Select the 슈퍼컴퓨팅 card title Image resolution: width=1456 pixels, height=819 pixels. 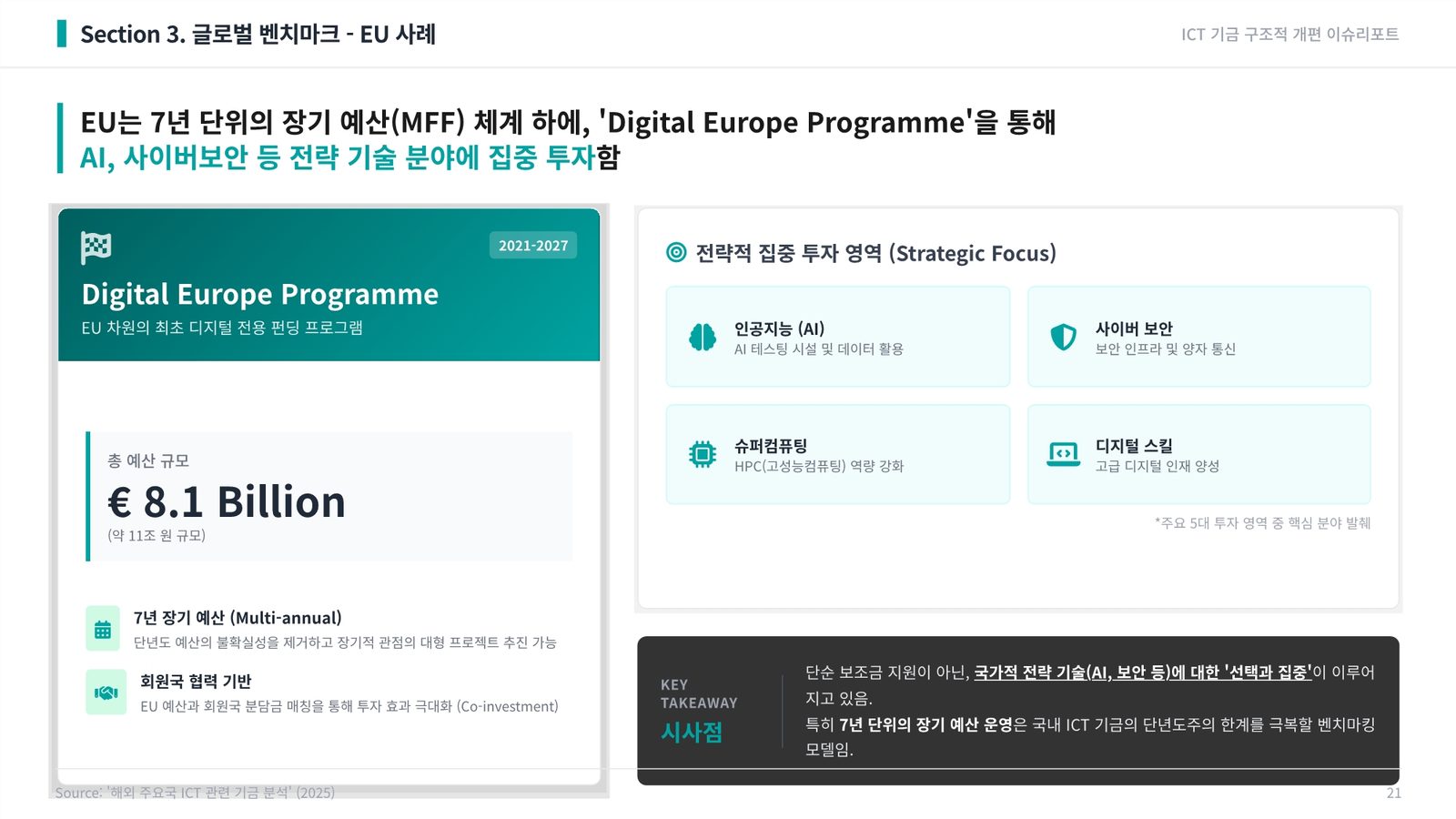[x=771, y=446]
